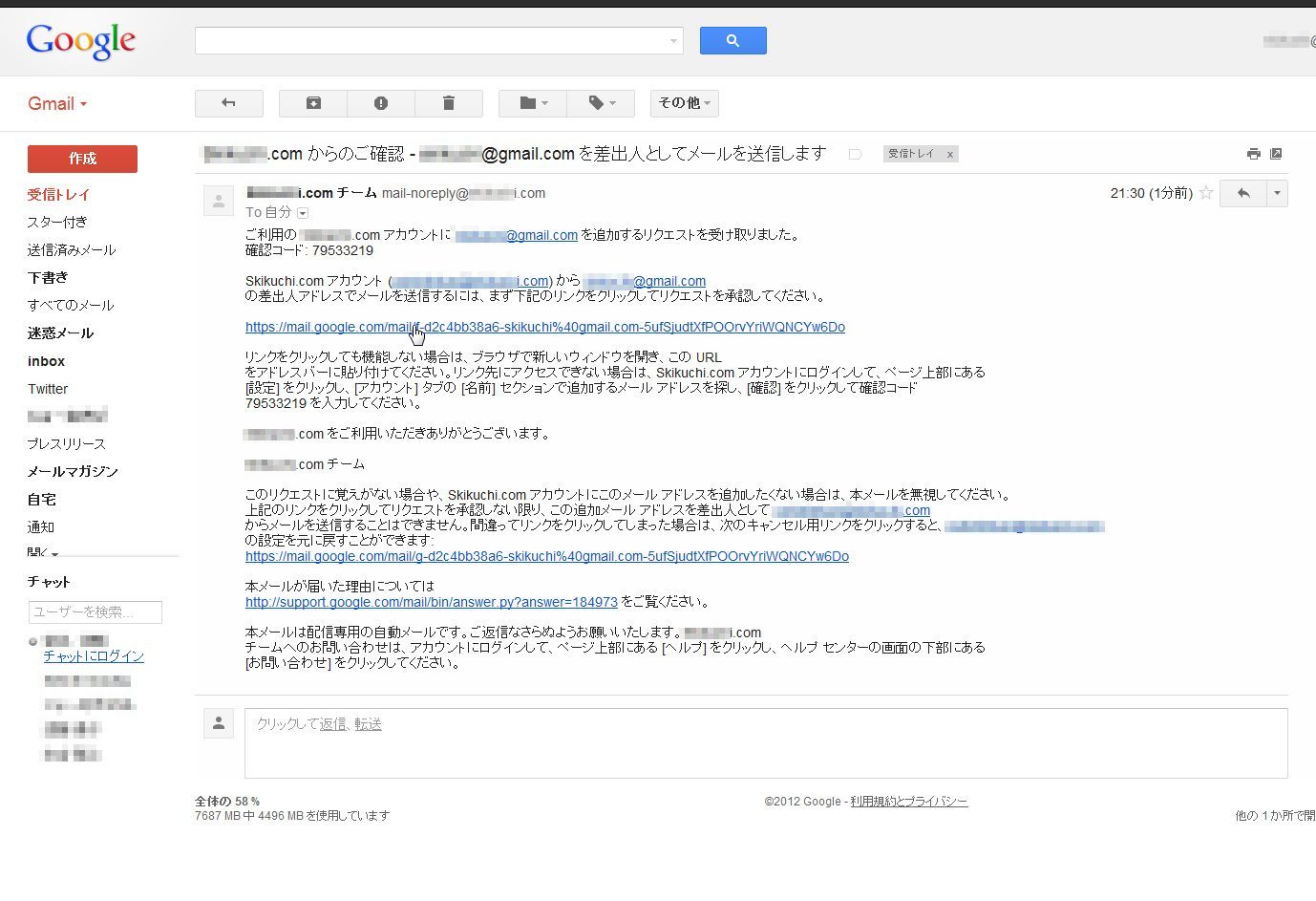
Task: Open the search options dropdown arrow
Action: tap(674, 40)
